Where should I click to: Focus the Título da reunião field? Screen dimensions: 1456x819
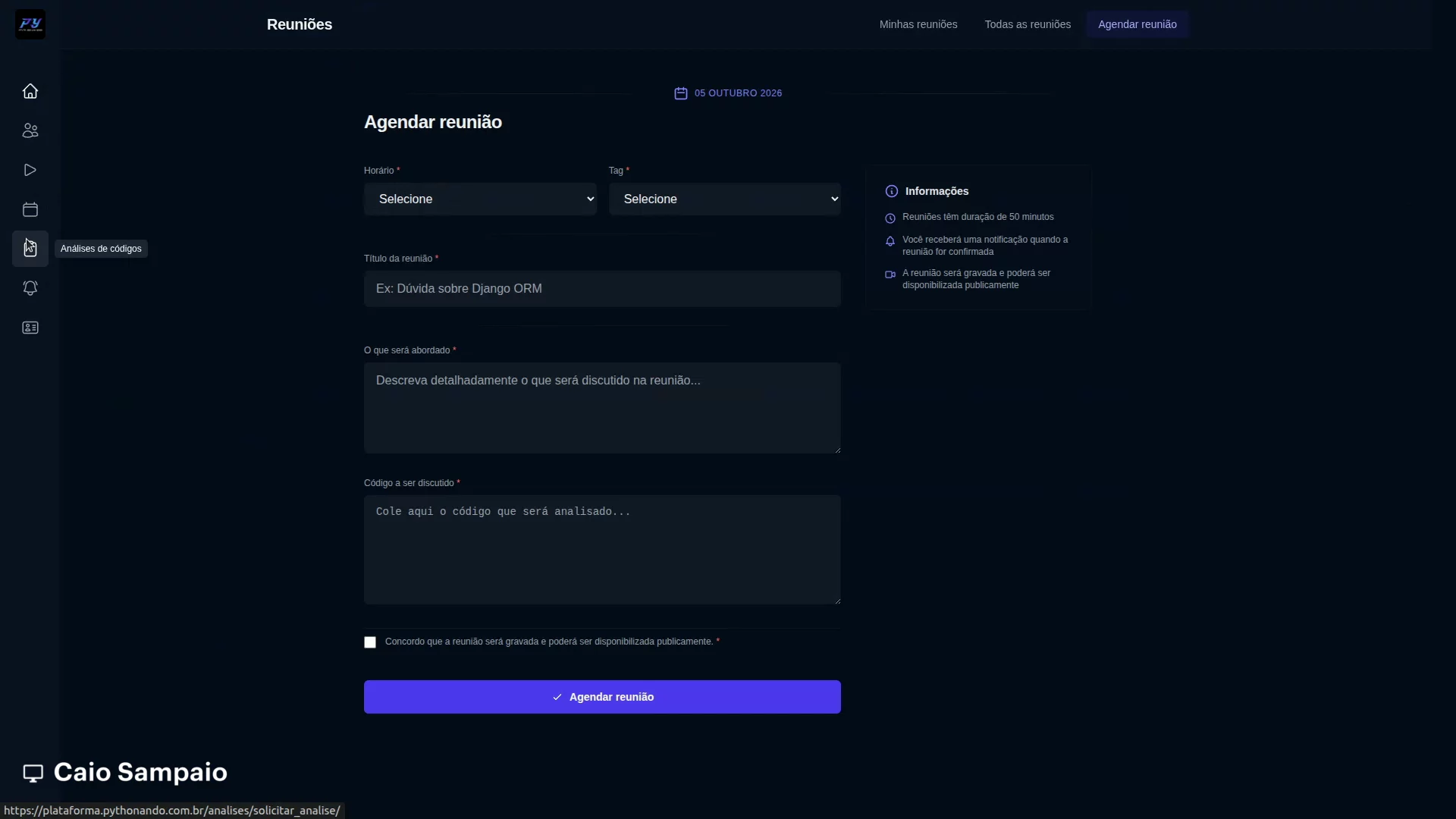point(602,289)
